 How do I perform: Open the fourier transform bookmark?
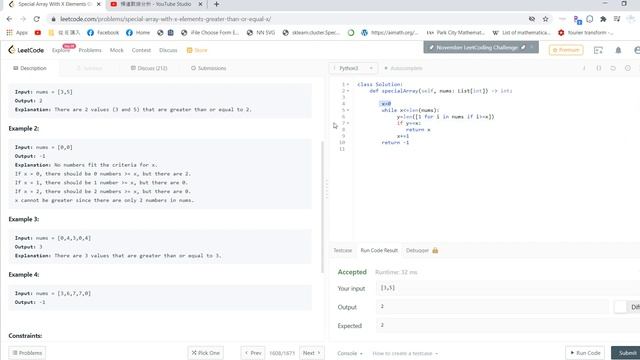(x=585, y=33)
